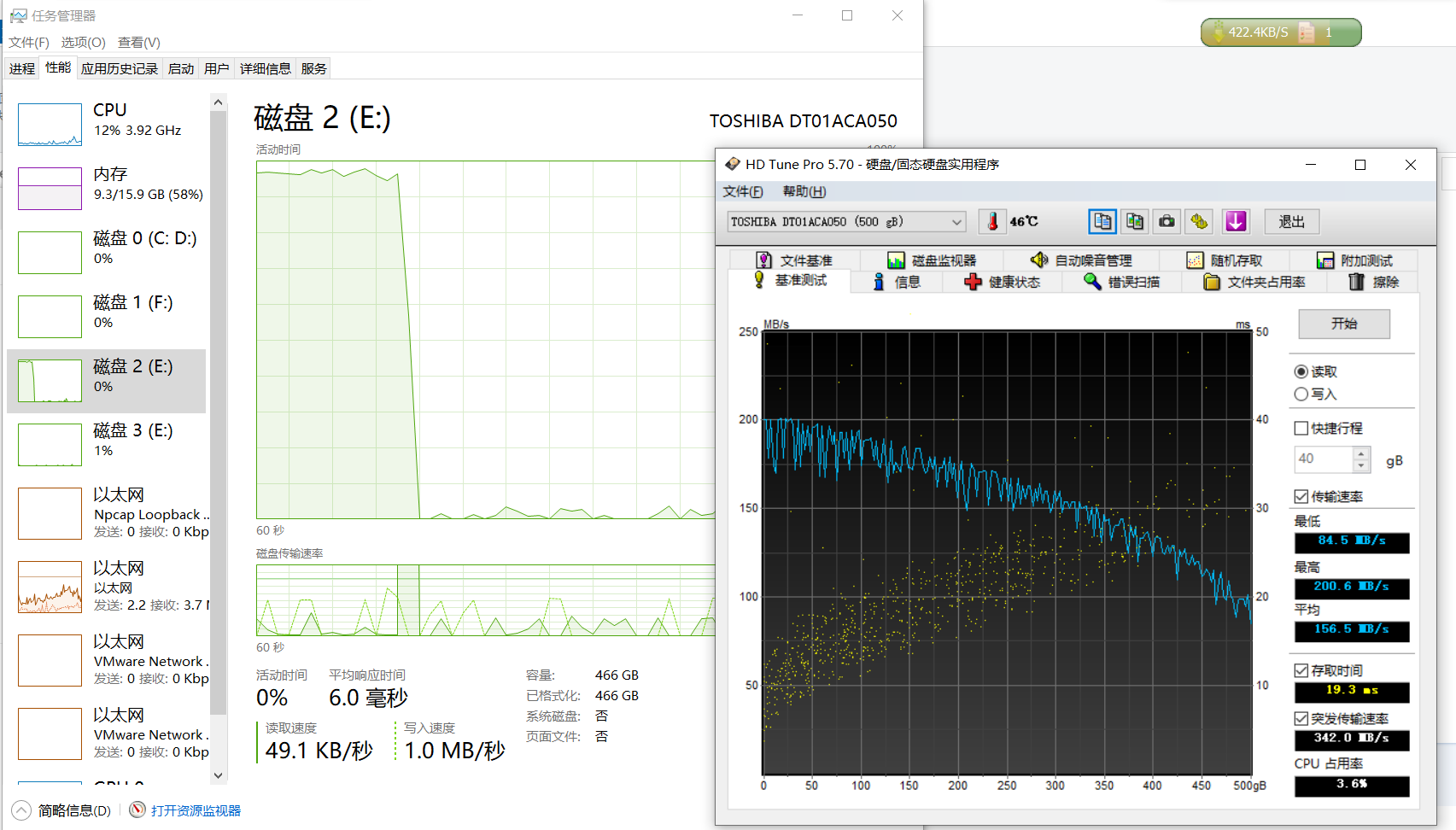Screen dimensions: 1456x830
Task: Open the 错误扫描 tab
Action: pos(1122,282)
